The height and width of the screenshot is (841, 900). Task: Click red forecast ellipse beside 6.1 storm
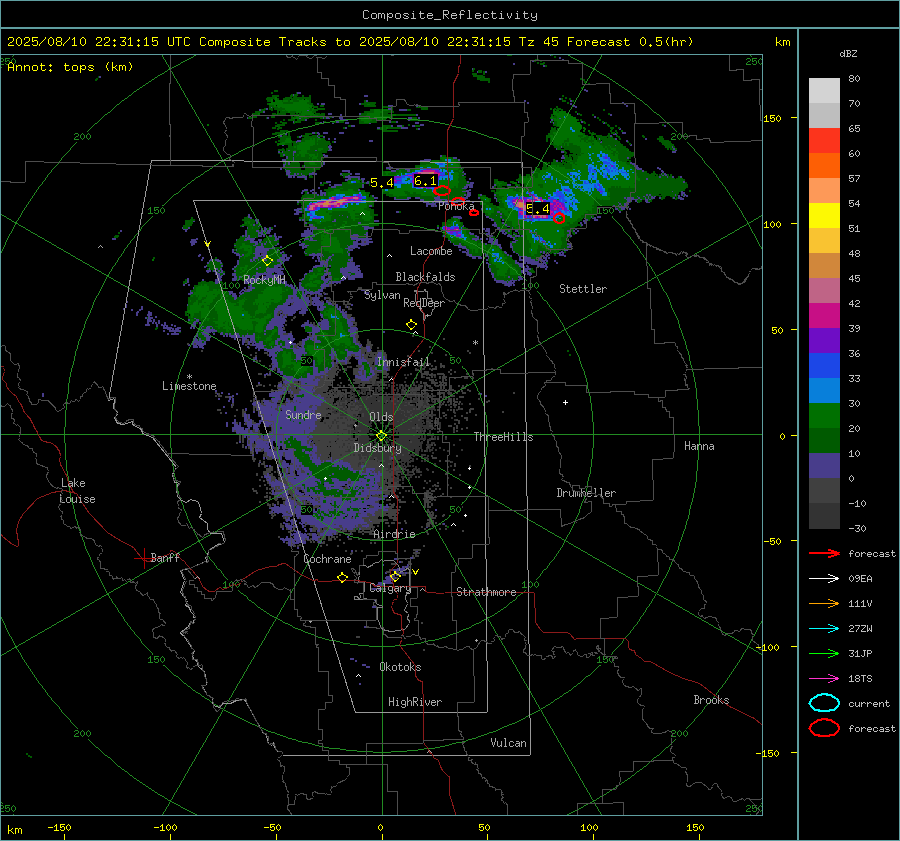coord(442,191)
